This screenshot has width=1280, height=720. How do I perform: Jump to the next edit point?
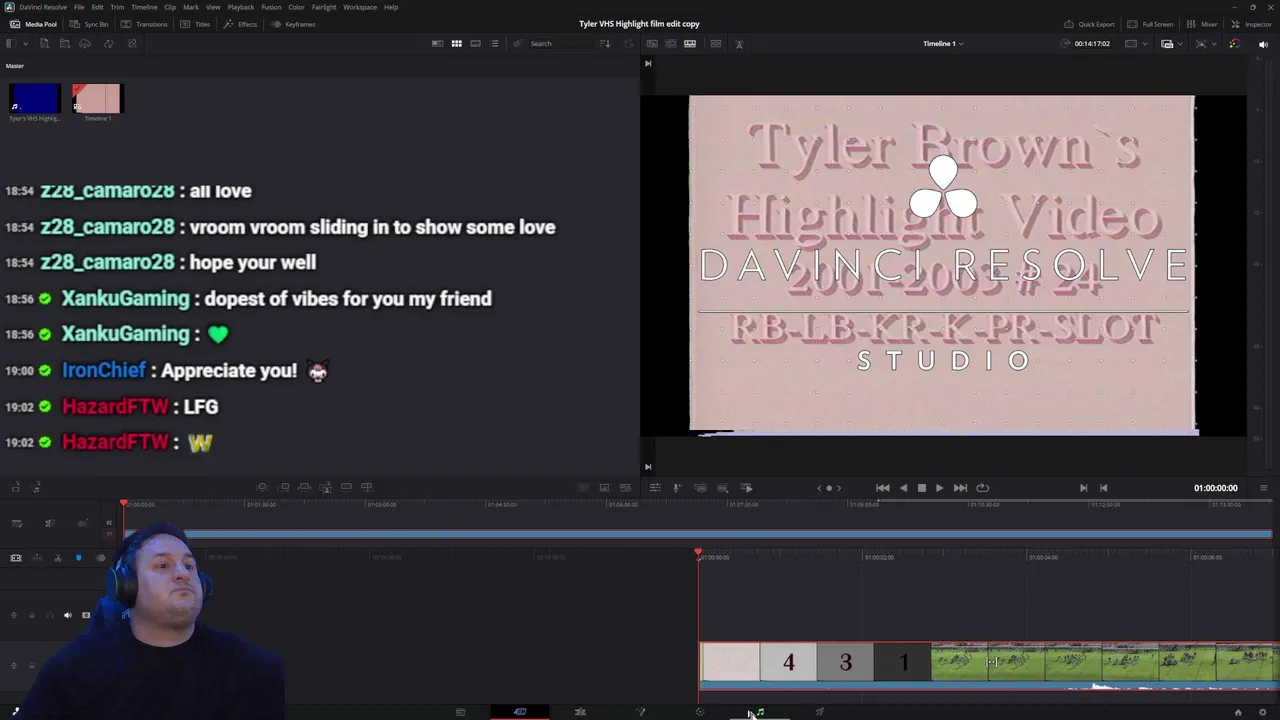(1083, 488)
